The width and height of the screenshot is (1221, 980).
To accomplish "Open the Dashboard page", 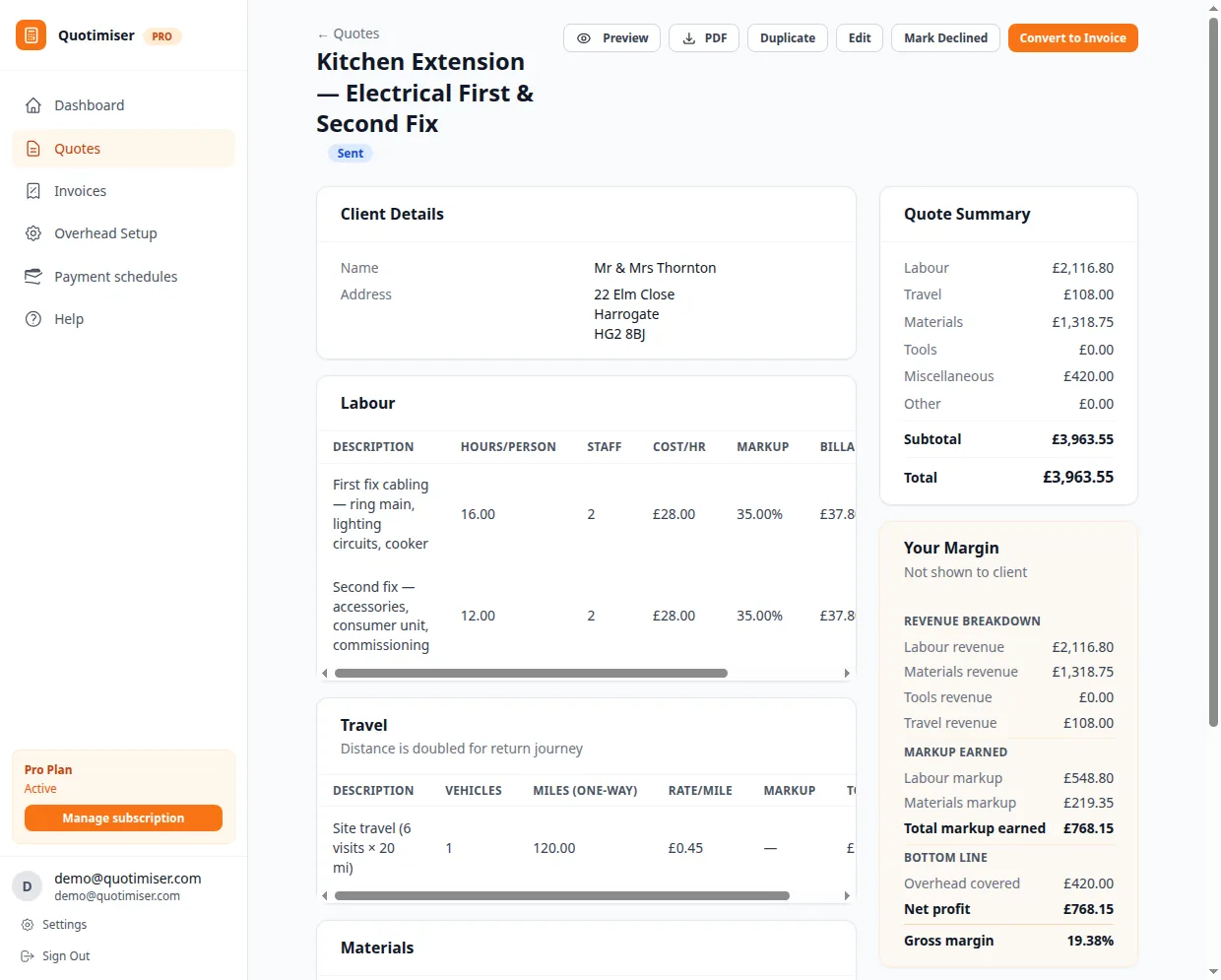I will (123, 105).
